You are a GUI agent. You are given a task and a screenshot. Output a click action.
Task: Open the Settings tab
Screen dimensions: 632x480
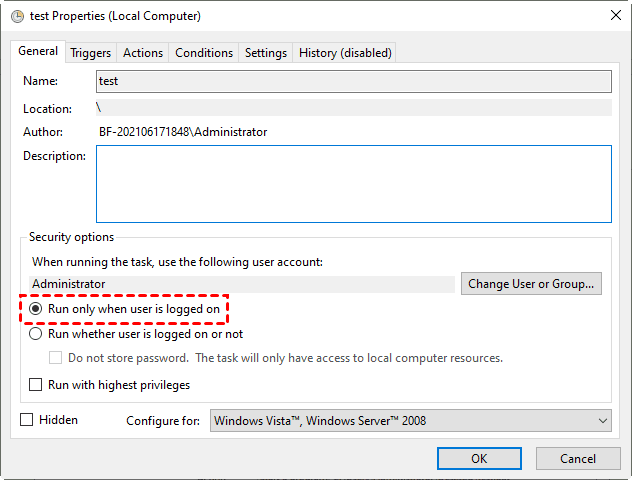266,53
